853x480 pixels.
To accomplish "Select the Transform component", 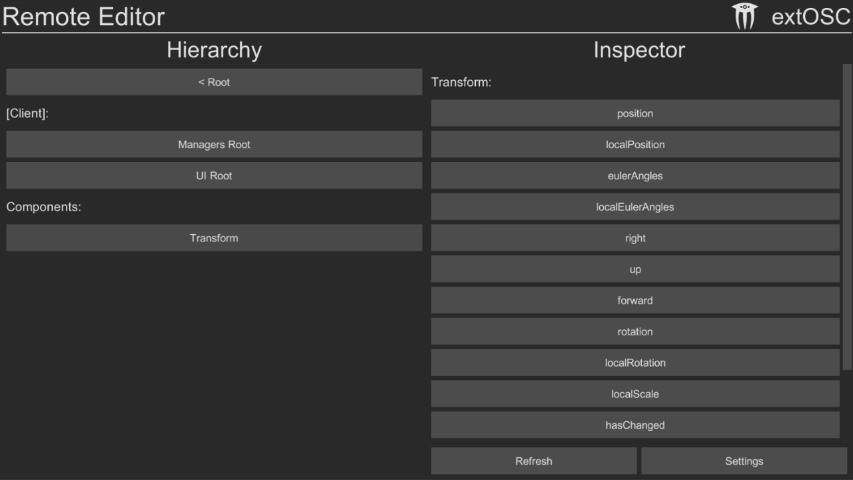I will 214,238.
